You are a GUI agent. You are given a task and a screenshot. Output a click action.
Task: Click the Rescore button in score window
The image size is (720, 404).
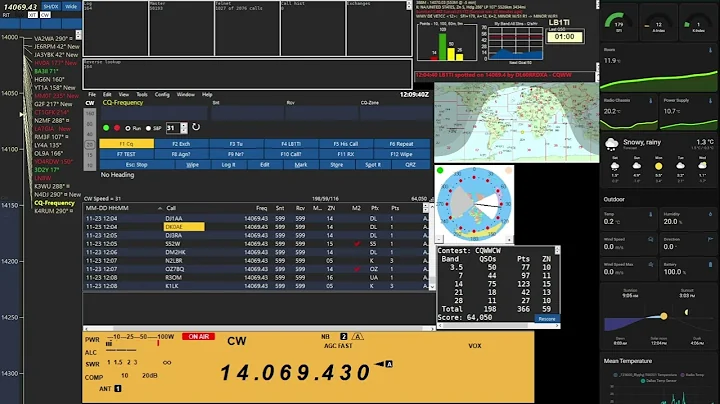pos(546,319)
